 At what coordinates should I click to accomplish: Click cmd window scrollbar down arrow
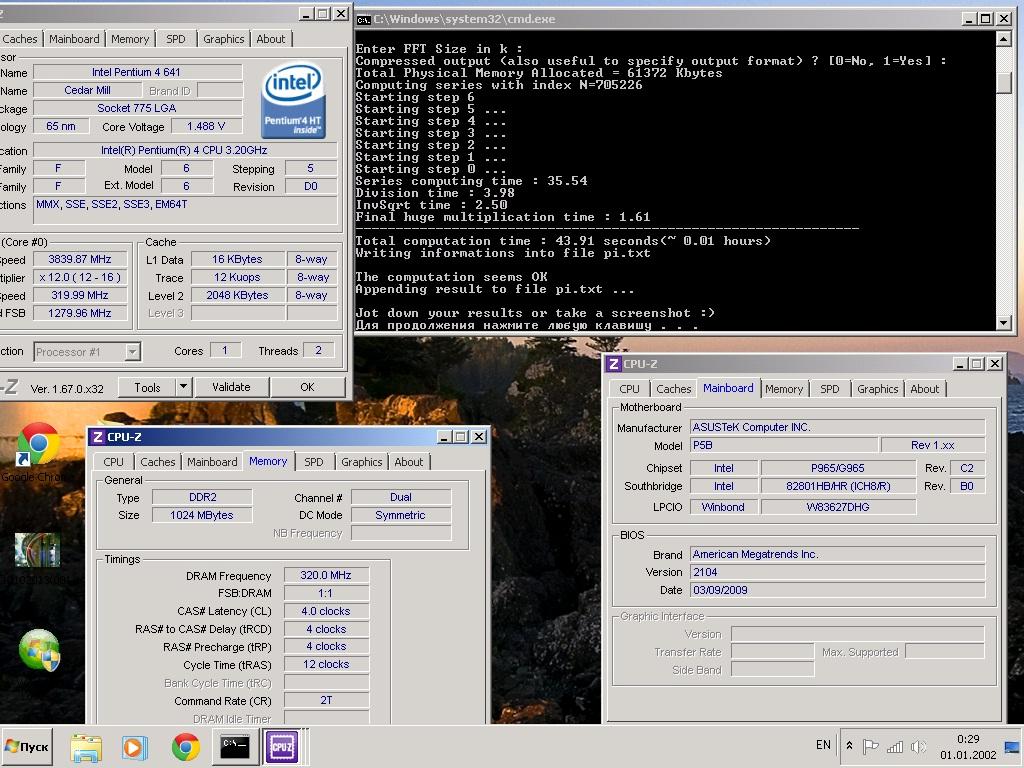tap(1004, 323)
